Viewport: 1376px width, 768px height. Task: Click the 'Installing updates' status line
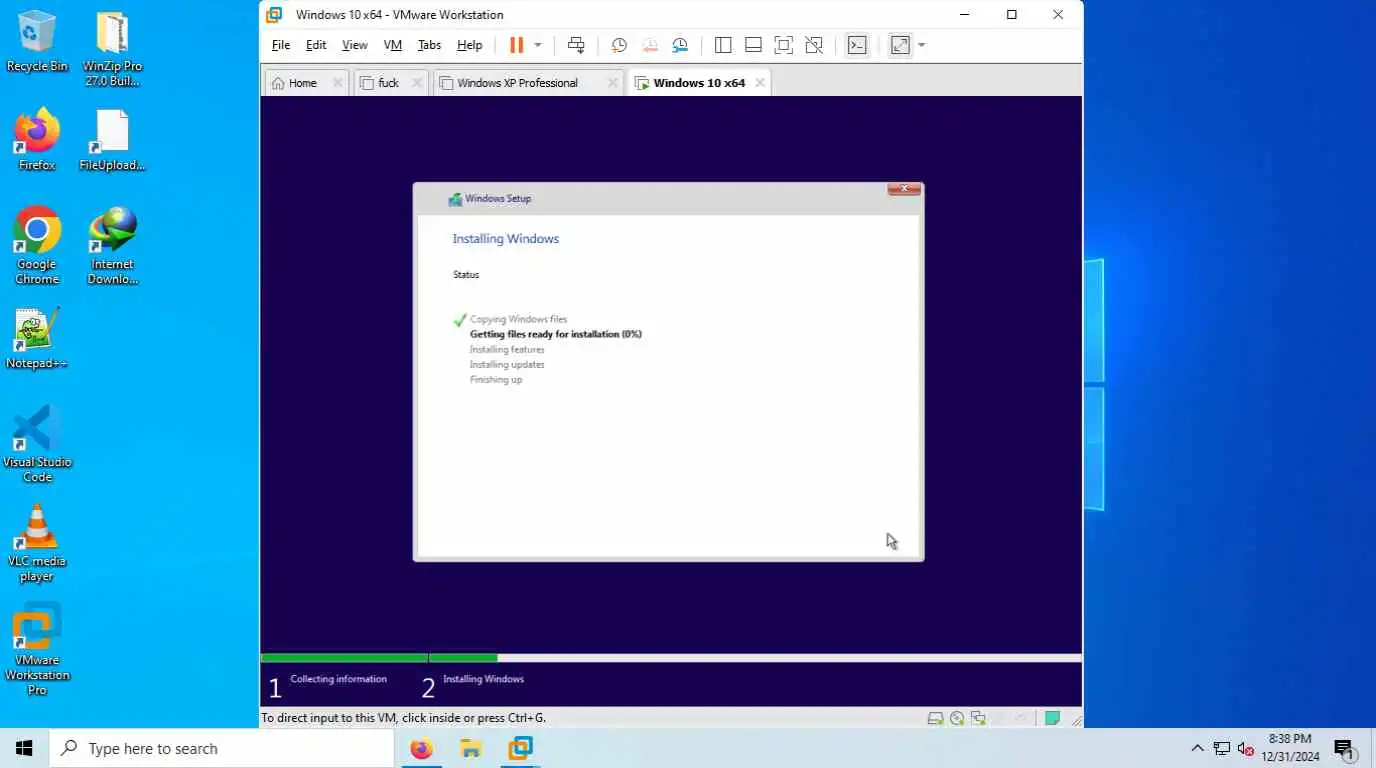click(x=507, y=364)
